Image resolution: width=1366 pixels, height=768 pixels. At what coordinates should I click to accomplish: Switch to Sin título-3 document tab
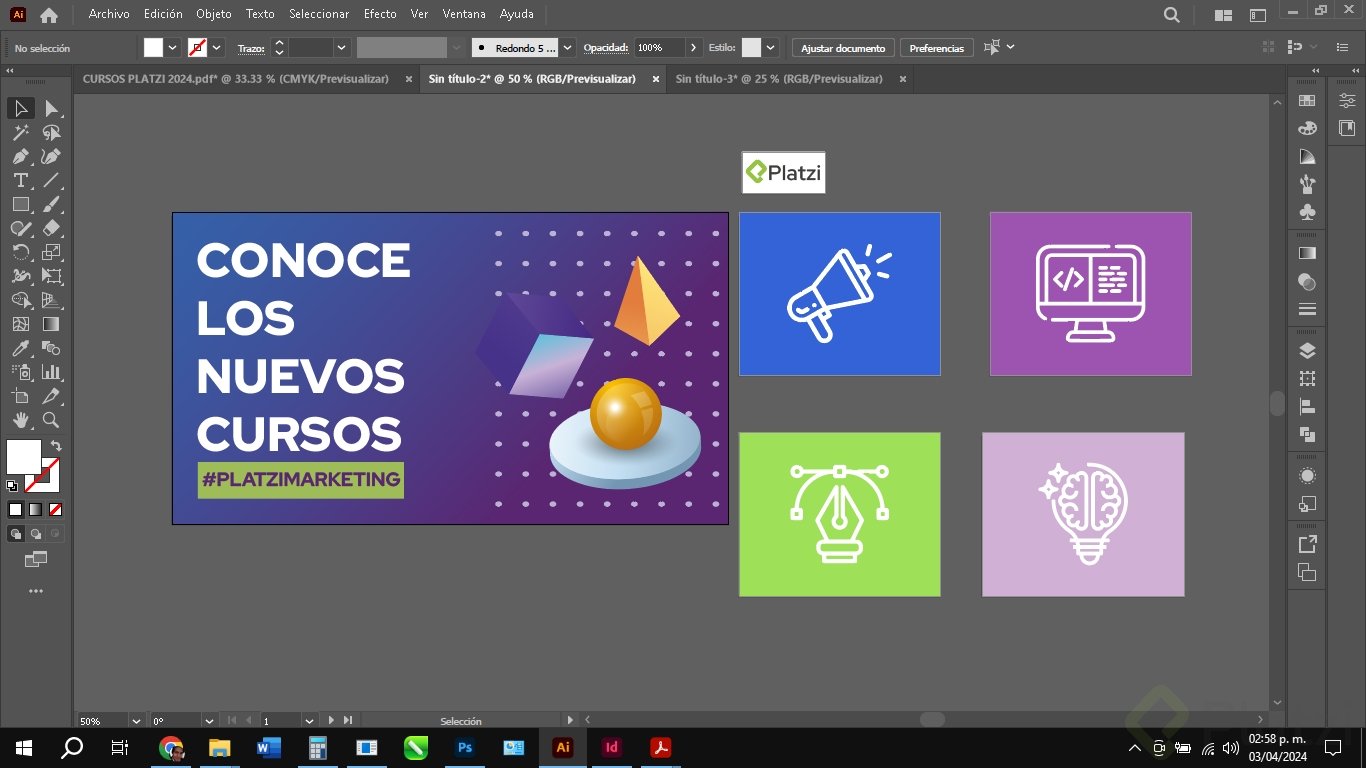pos(779,79)
